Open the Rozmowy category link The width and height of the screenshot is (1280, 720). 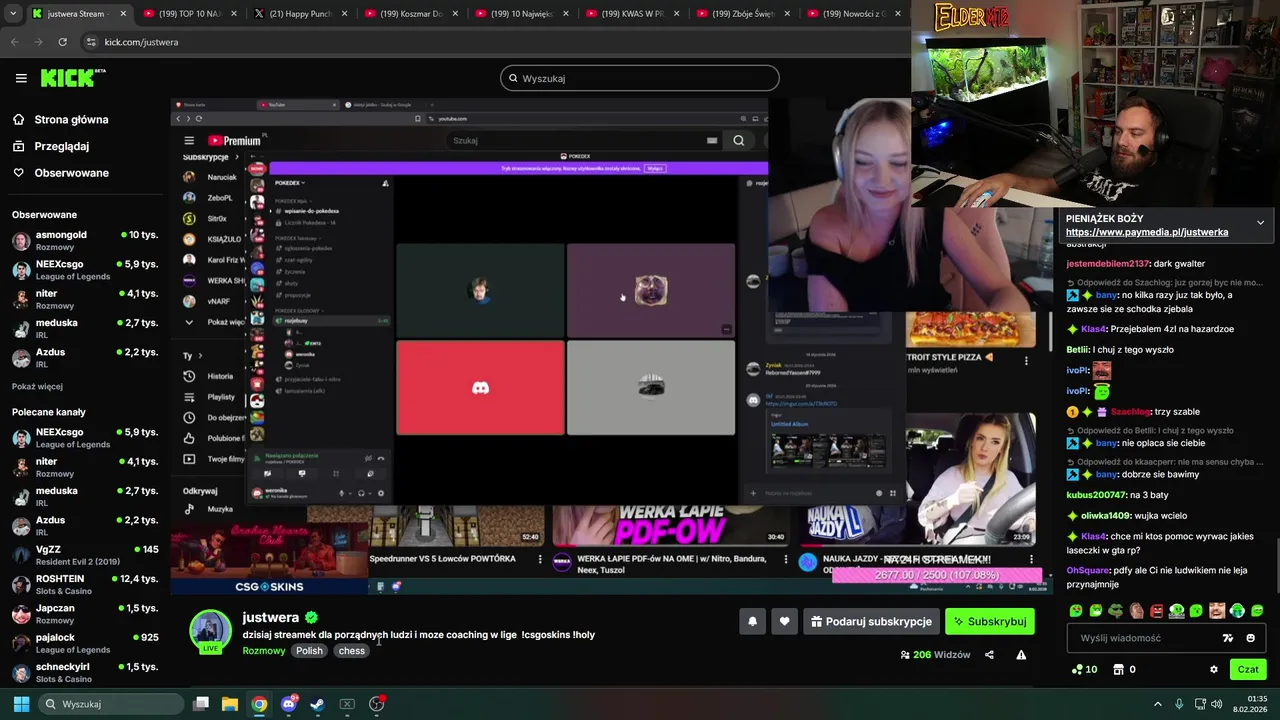click(x=264, y=651)
